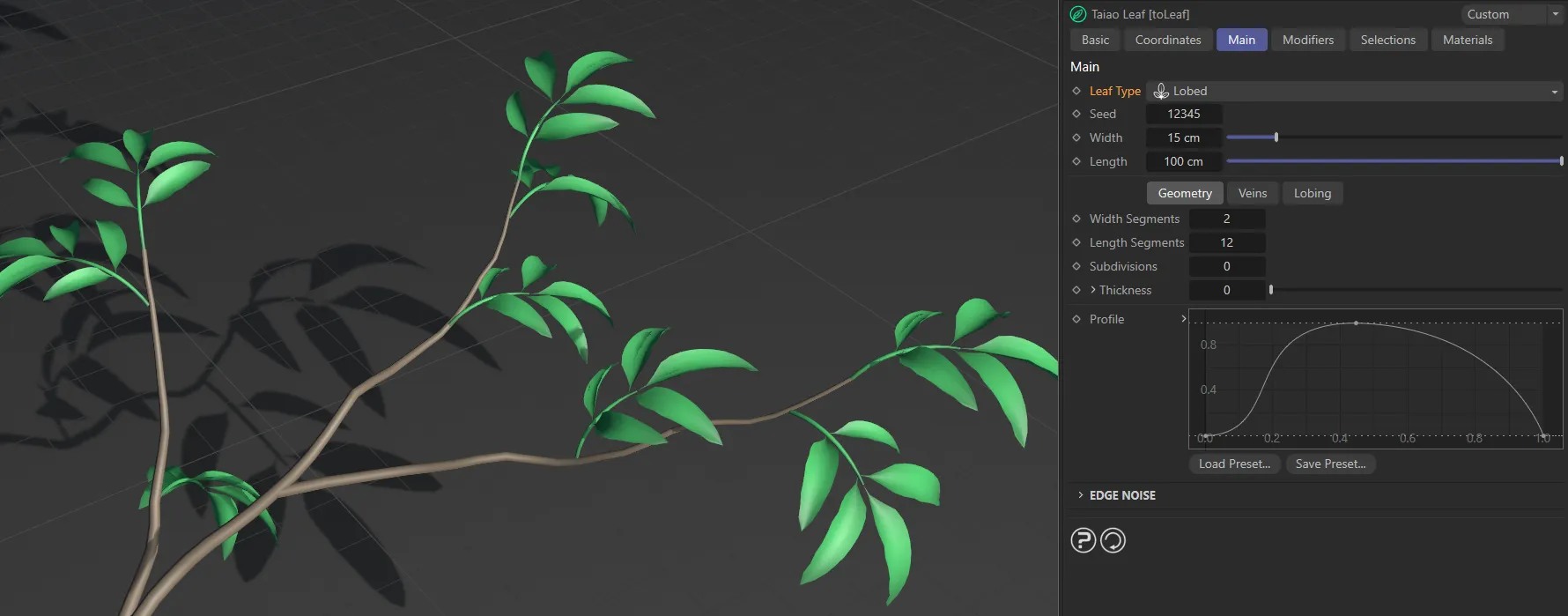Select the Main tab
Image resolution: width=1568 pixels, height=616 pixels.
click(x=1241, y=40)
